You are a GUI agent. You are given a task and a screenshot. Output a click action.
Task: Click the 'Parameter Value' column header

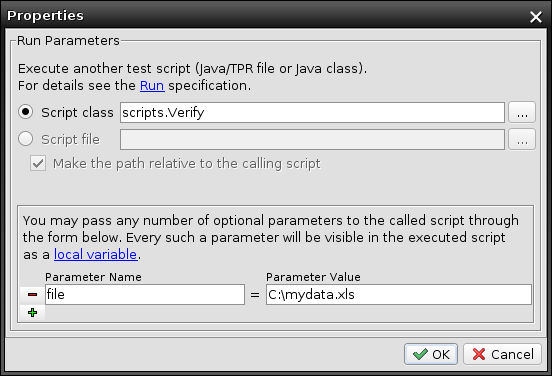coord(313,277)
